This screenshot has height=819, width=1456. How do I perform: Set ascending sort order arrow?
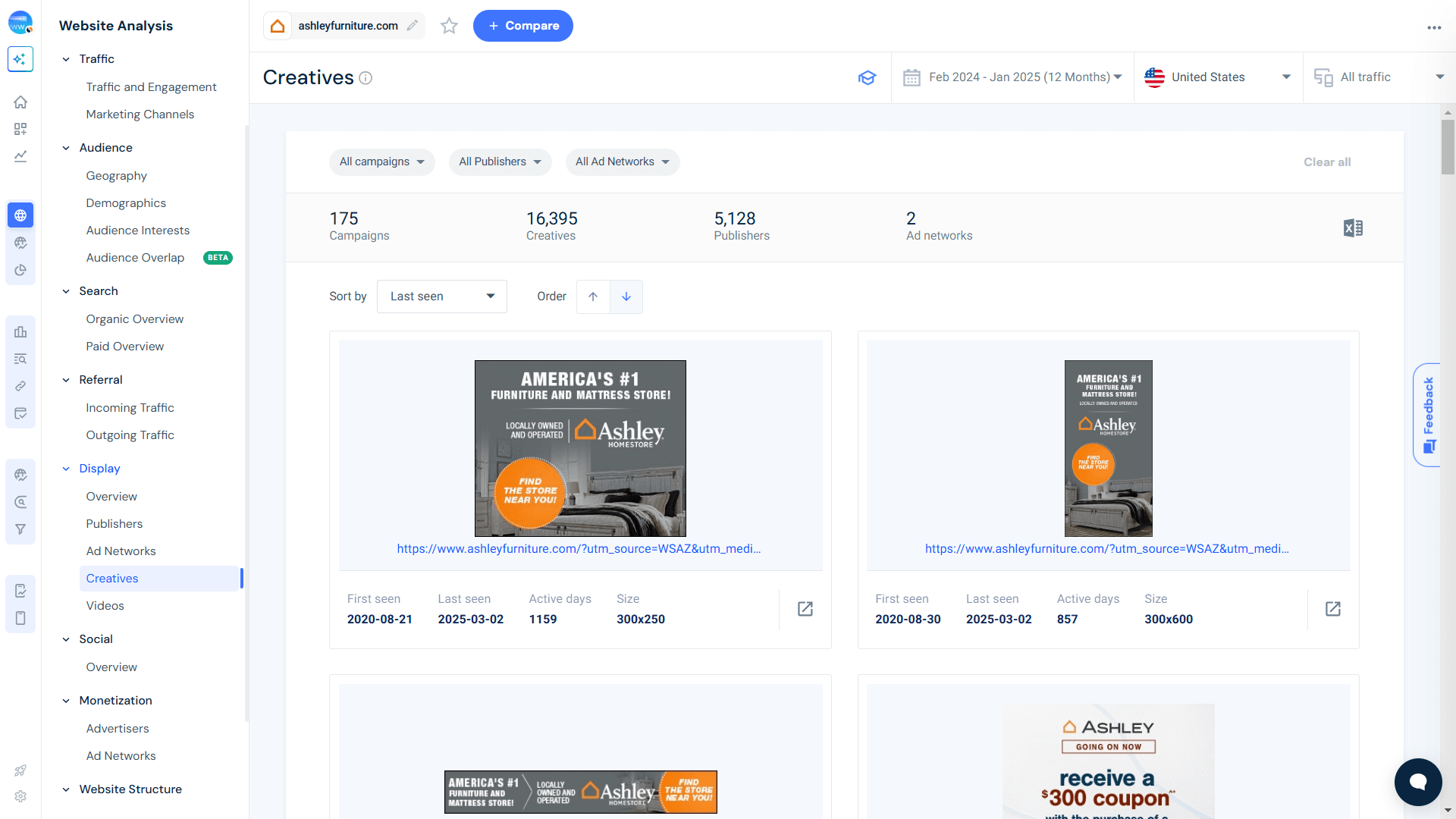coord(593,297)
